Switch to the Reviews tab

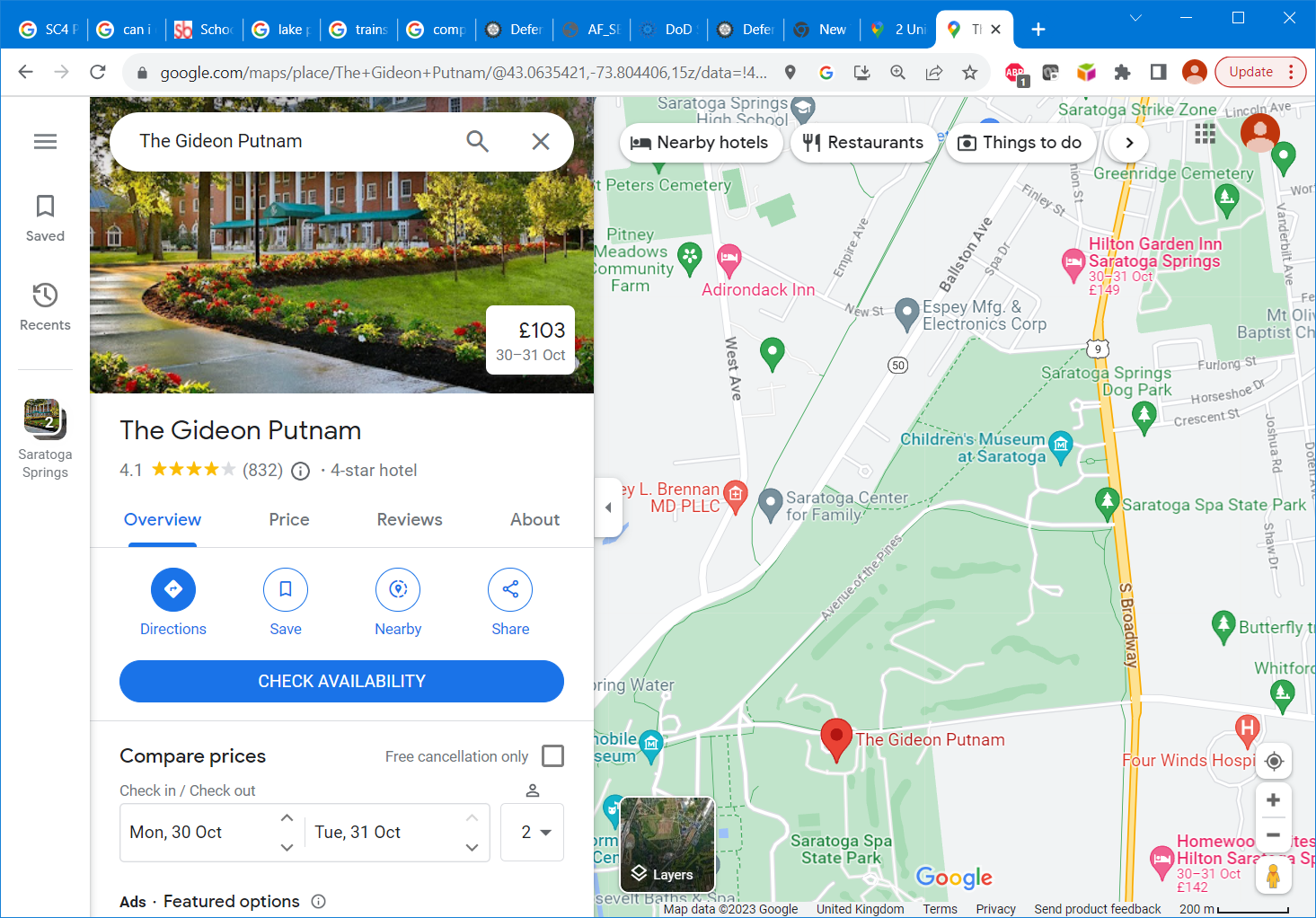410,520
